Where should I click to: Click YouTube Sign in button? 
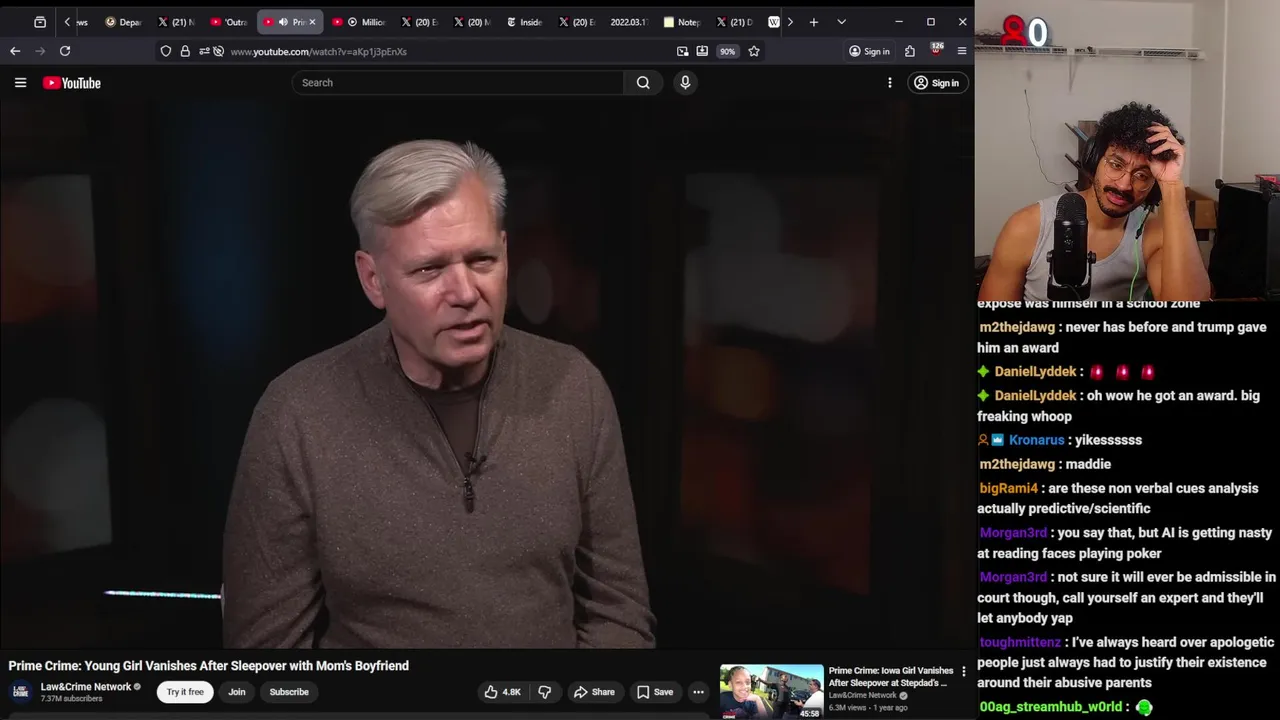point(936,83)
